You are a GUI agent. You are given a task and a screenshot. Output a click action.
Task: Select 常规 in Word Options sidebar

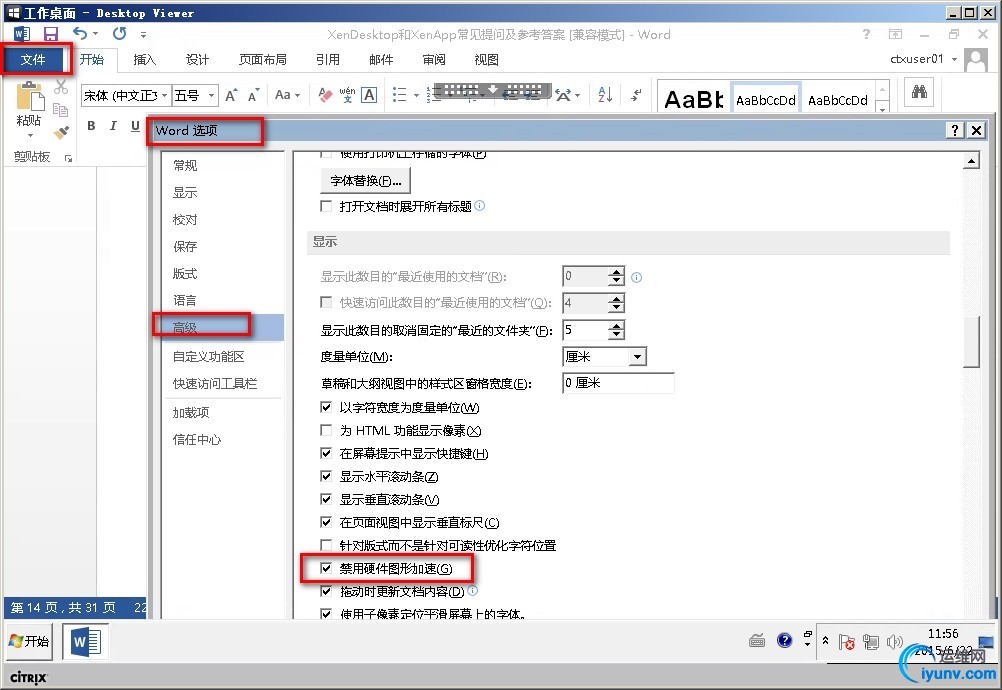pyautogui.click(x=221, y=165)
